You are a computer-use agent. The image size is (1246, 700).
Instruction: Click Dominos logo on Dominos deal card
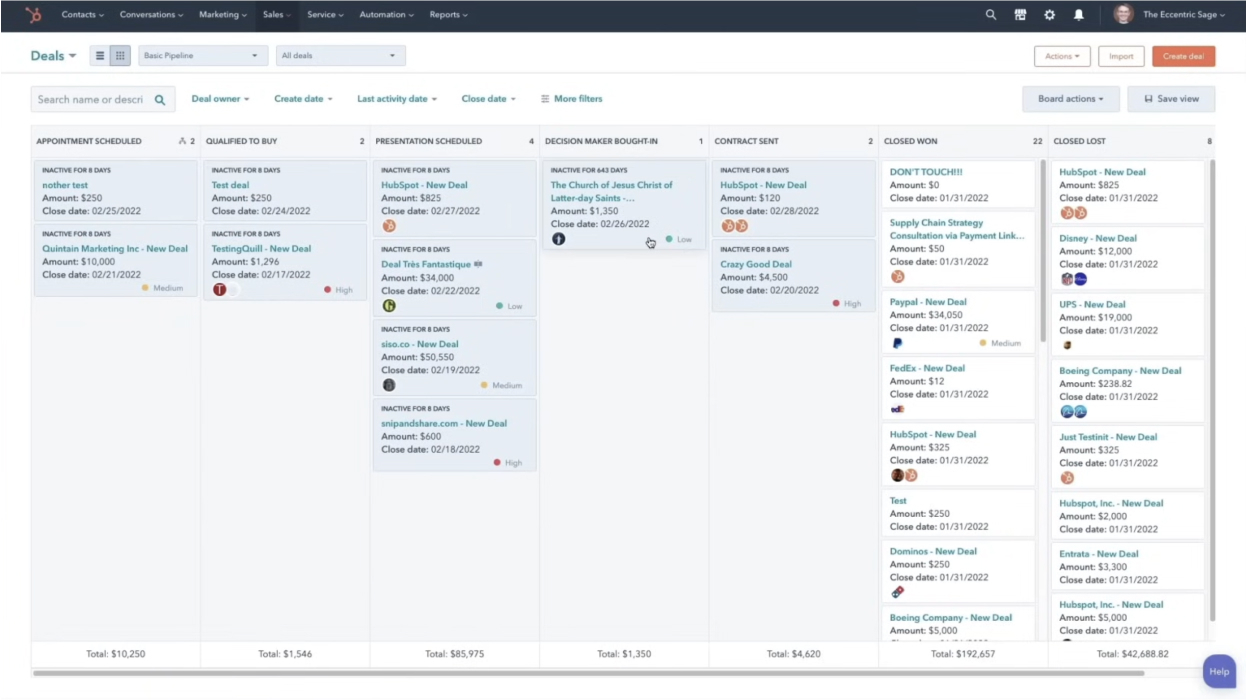897,592
